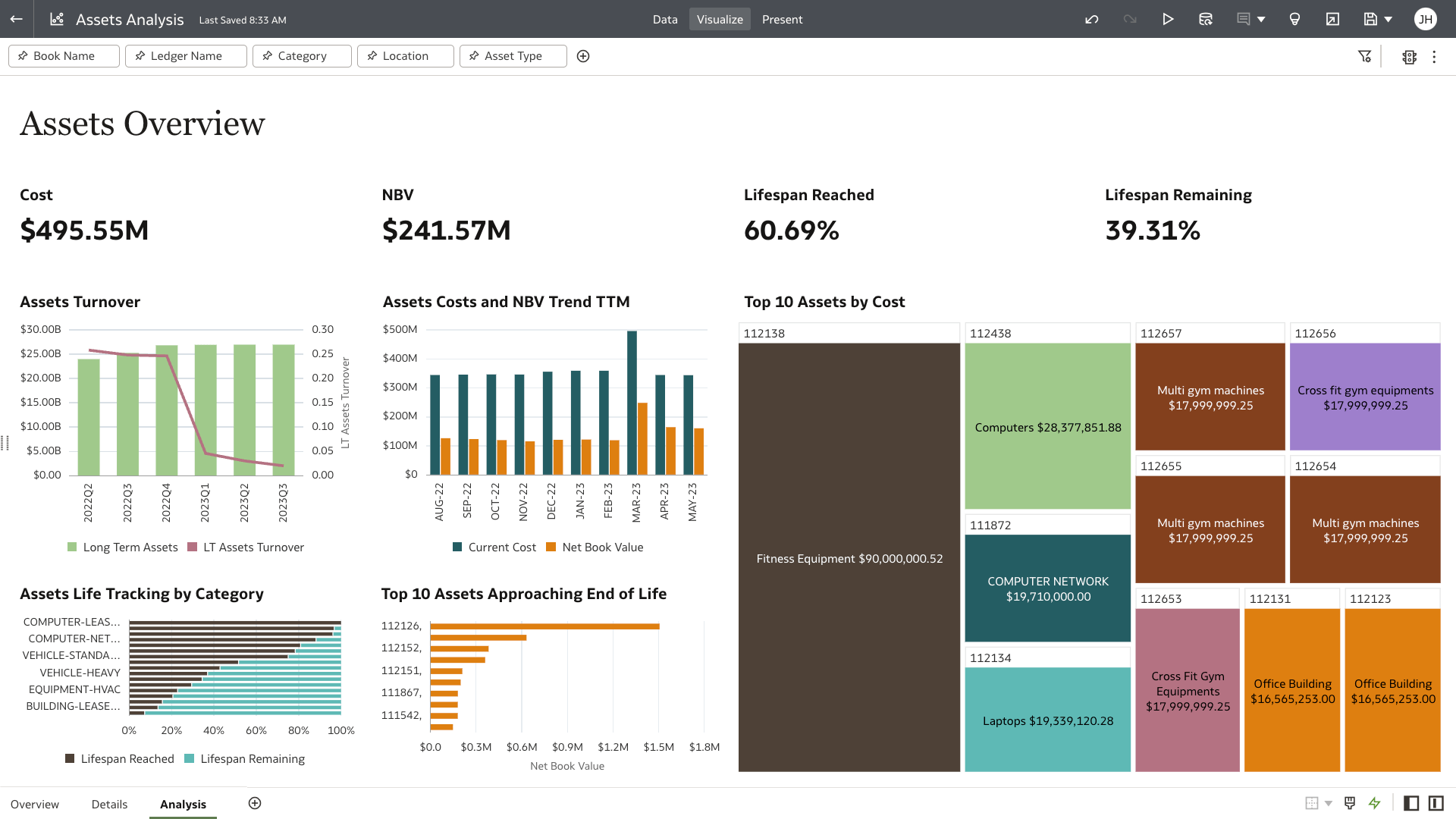Toggle the traffic-light status indicator icon
The height and width of the screenshot is (819, 1456).
(x=1409, y=57)
